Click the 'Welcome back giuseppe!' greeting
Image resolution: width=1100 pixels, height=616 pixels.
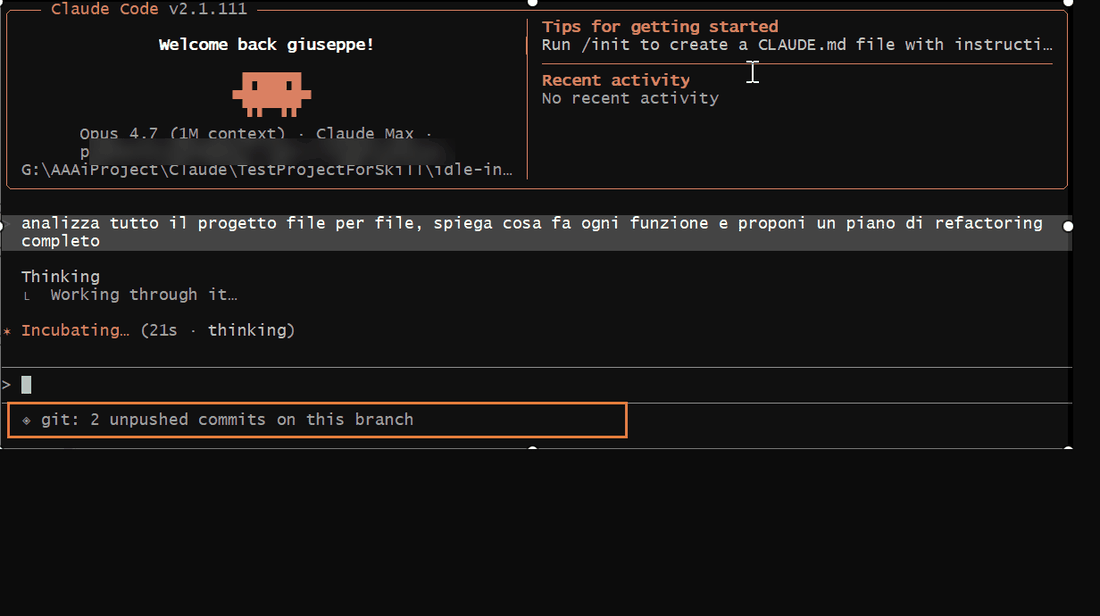click(266, 45)
